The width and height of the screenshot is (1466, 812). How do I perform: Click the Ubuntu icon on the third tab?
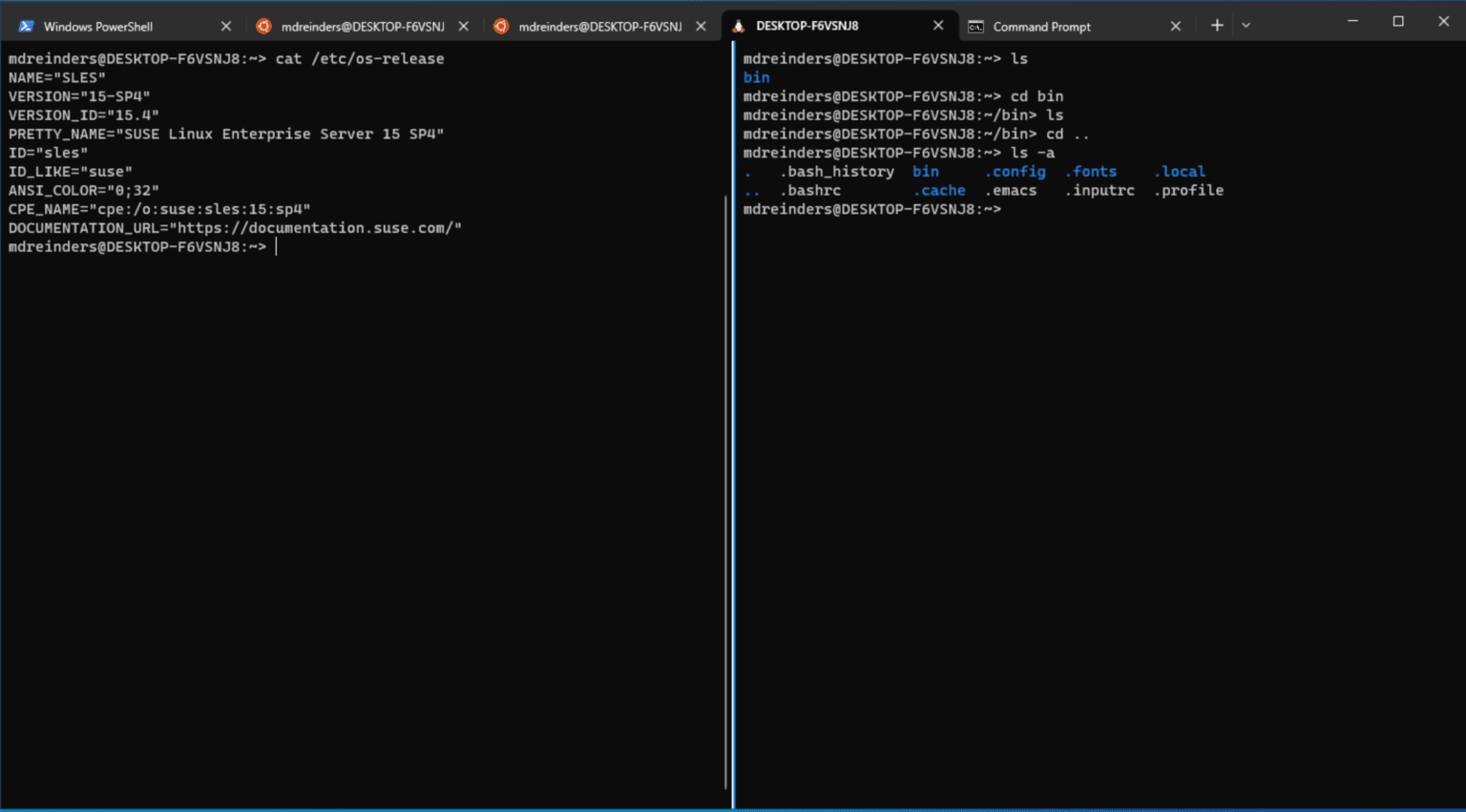coord(501,26)
